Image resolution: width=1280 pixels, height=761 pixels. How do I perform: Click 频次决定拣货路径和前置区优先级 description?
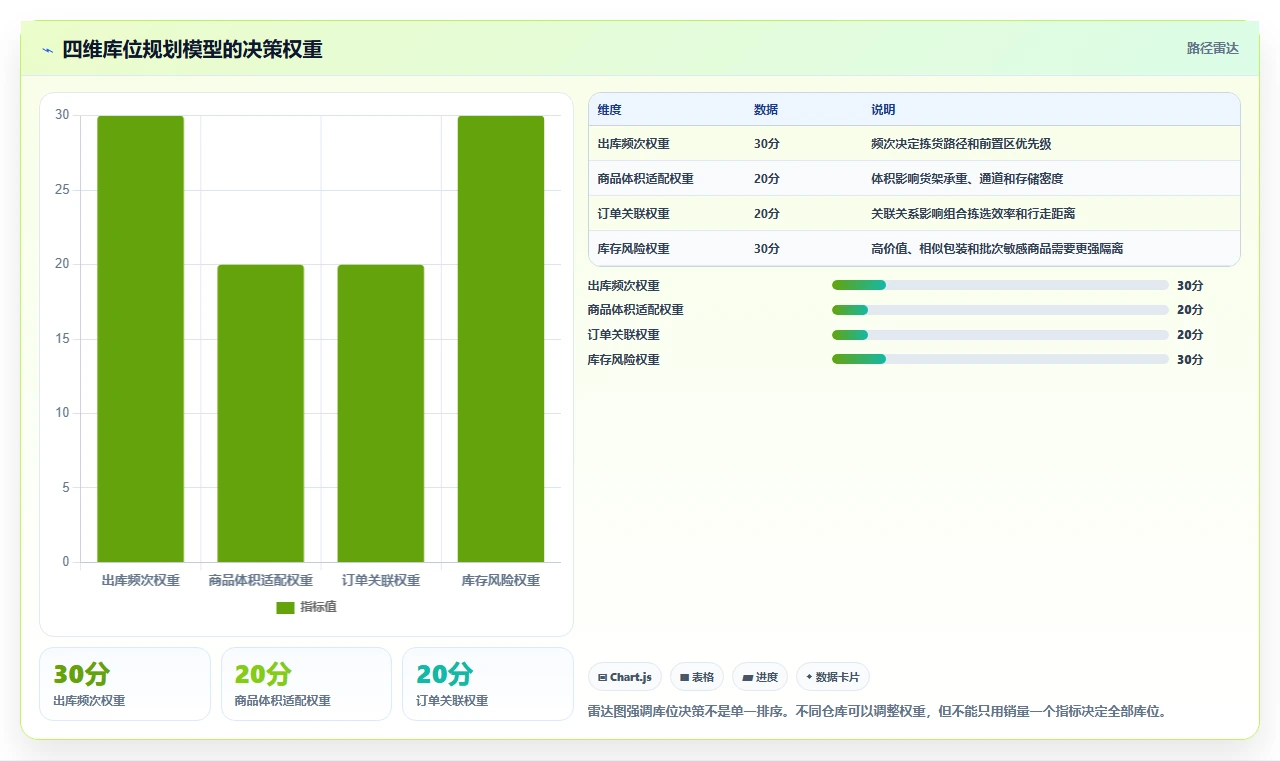pyautogui.click(x=961, y=144)
